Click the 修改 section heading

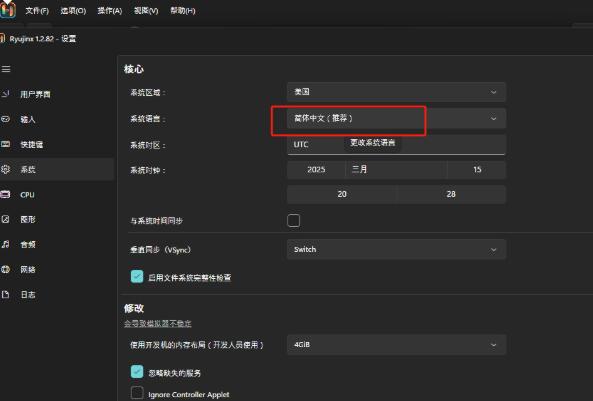pyautogui.click(x=134, y=308)
